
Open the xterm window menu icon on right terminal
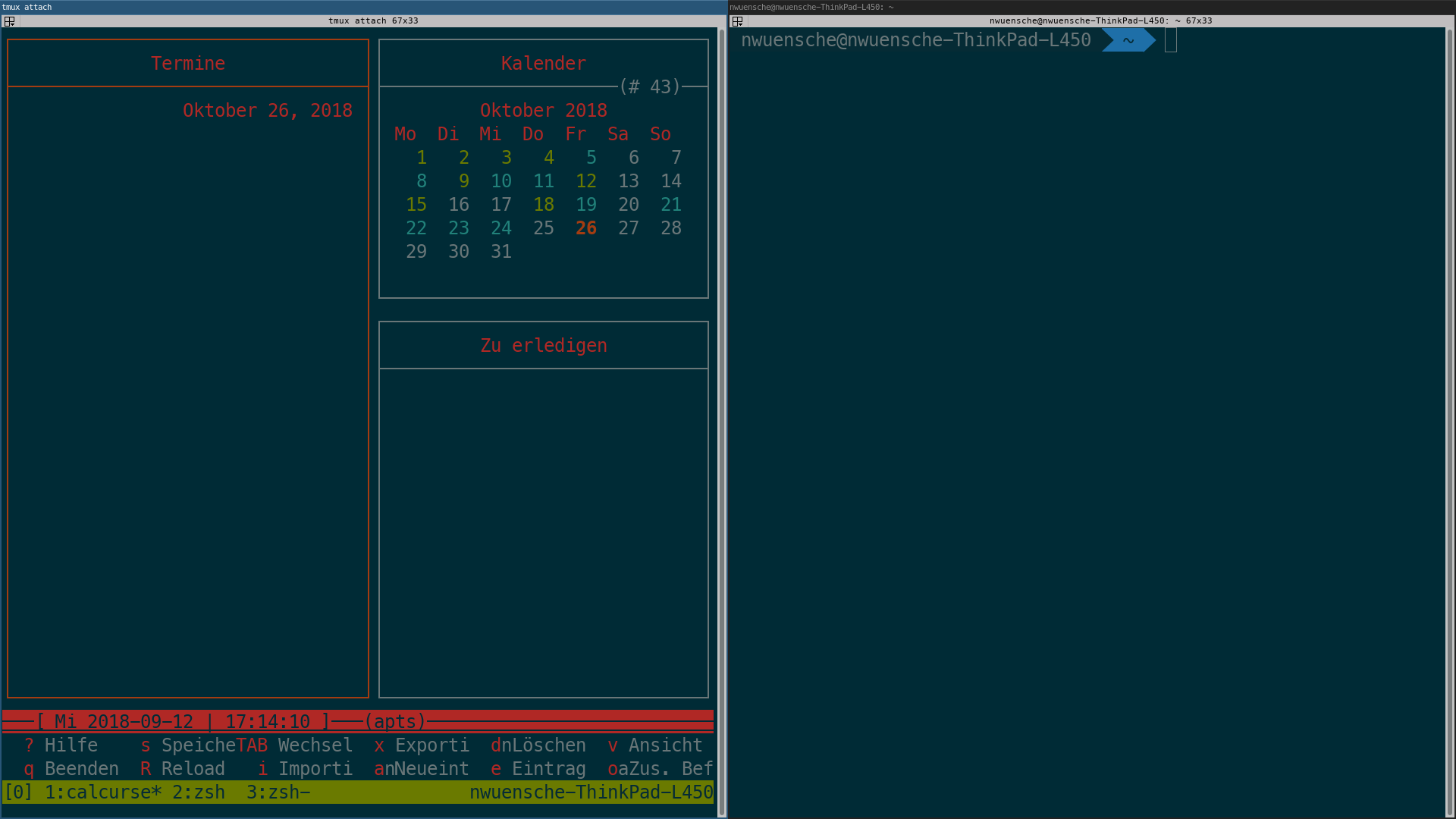click(x=737, y=22)
